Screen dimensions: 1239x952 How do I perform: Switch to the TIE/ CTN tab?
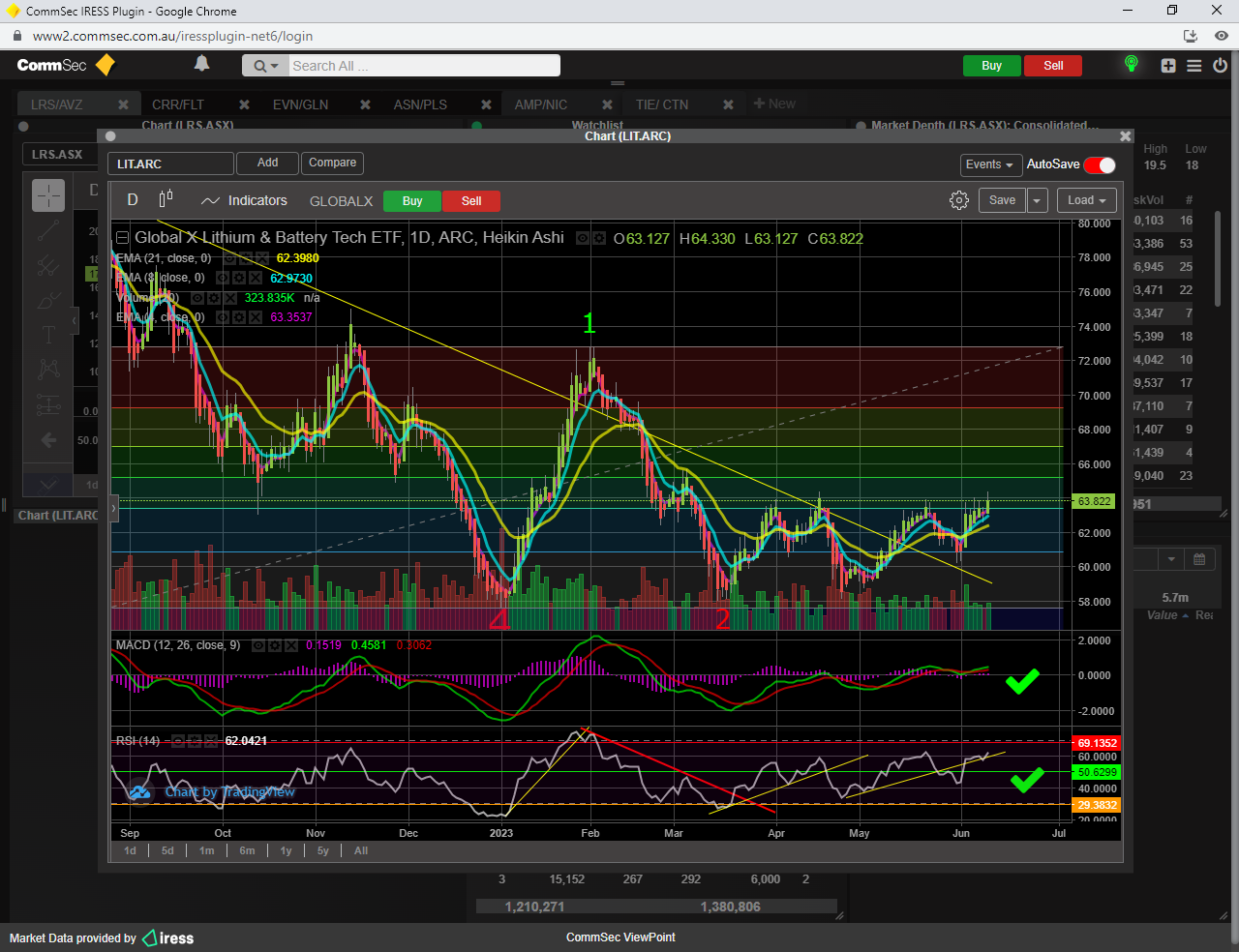[x=662, y=104]
